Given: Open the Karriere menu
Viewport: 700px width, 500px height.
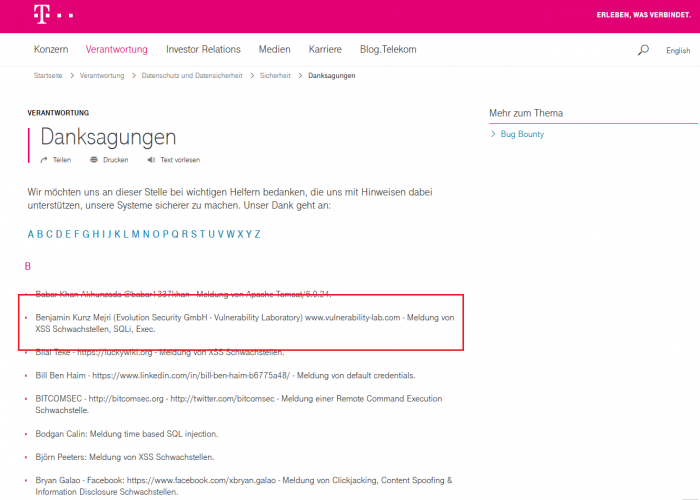Looking at the screenshot, I should coord(325,50).
